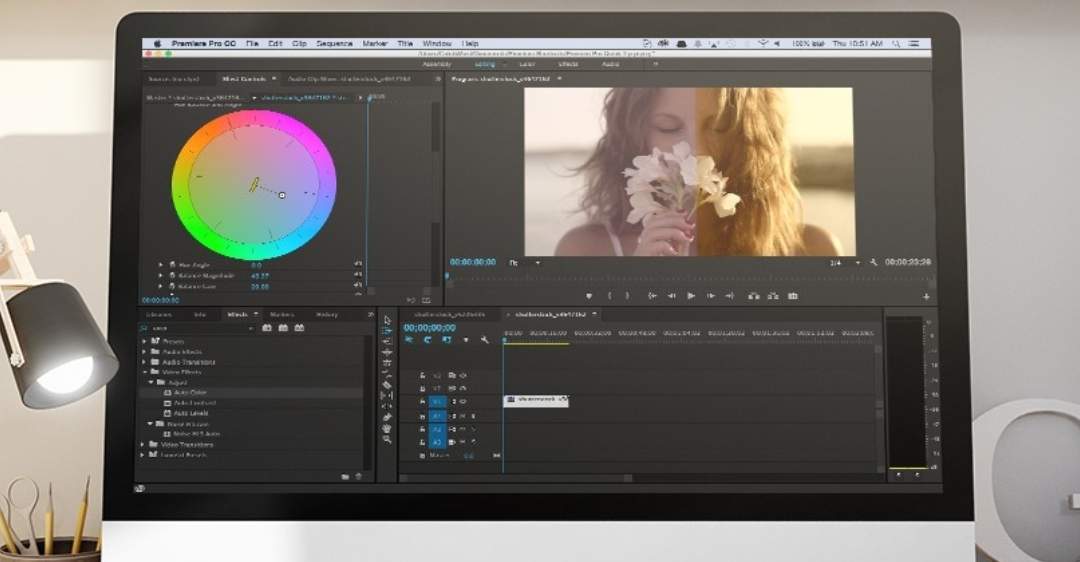Open Program monitor zoom Fit dropdown
1080x562 pixels.
pos(524,263)
